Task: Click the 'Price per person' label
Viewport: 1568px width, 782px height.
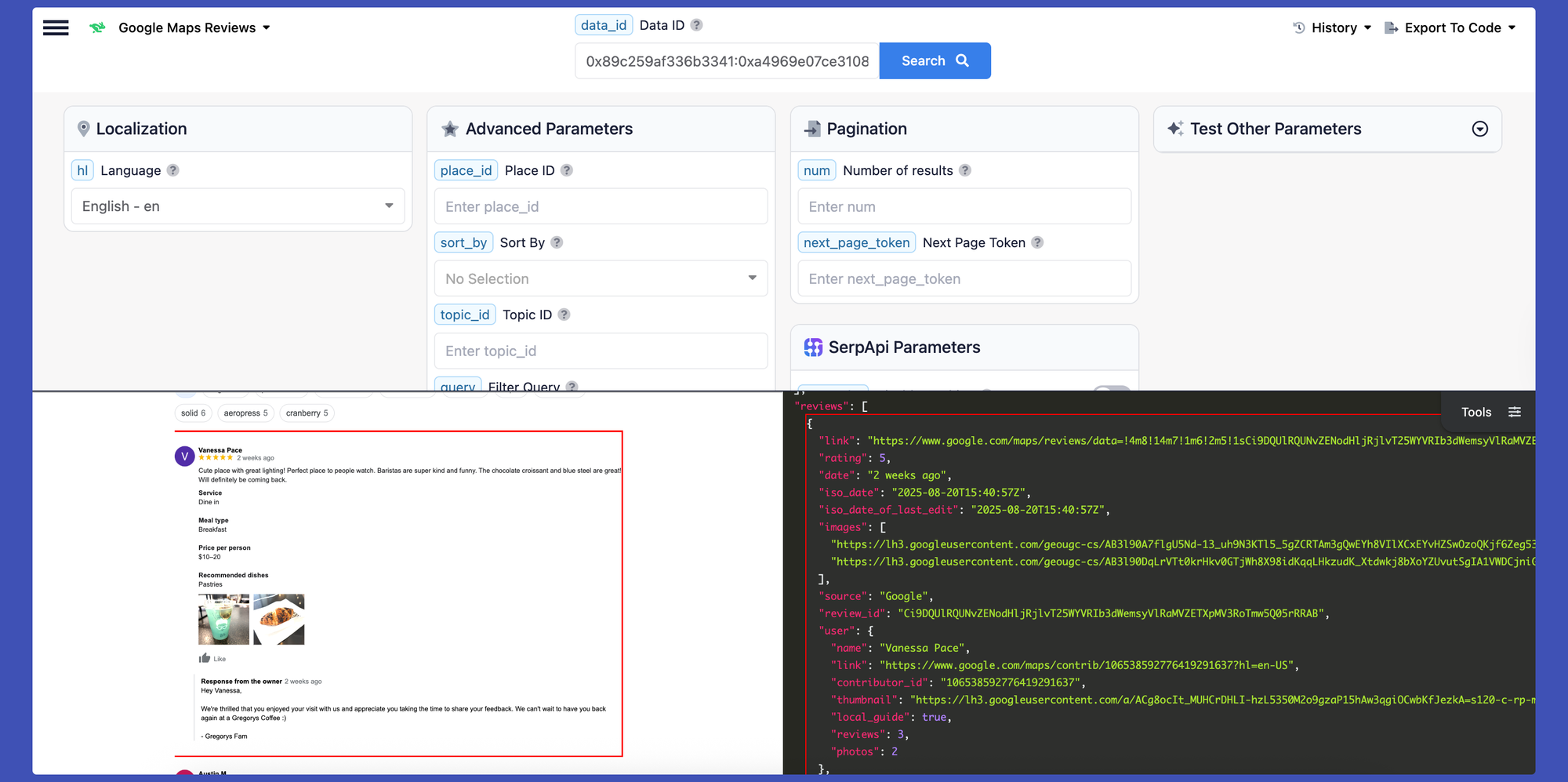Action: (x=225, y=548)
